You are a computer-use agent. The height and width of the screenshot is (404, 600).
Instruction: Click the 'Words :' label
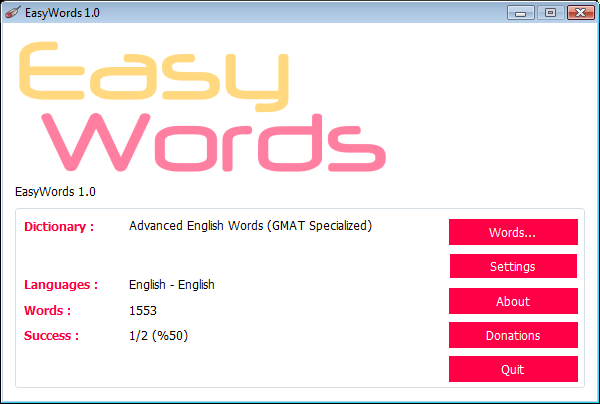(47, 310)
